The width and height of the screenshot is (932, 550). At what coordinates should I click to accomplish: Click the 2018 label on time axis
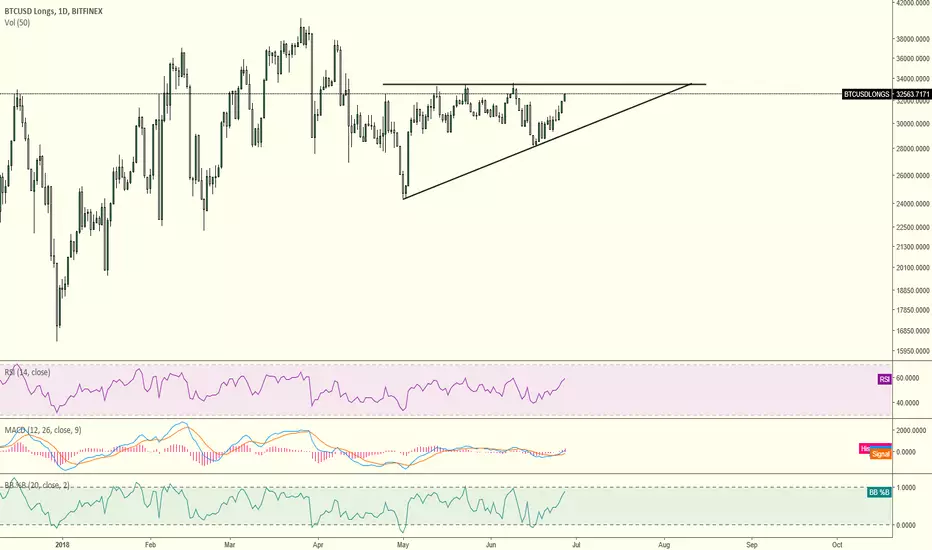62,545
